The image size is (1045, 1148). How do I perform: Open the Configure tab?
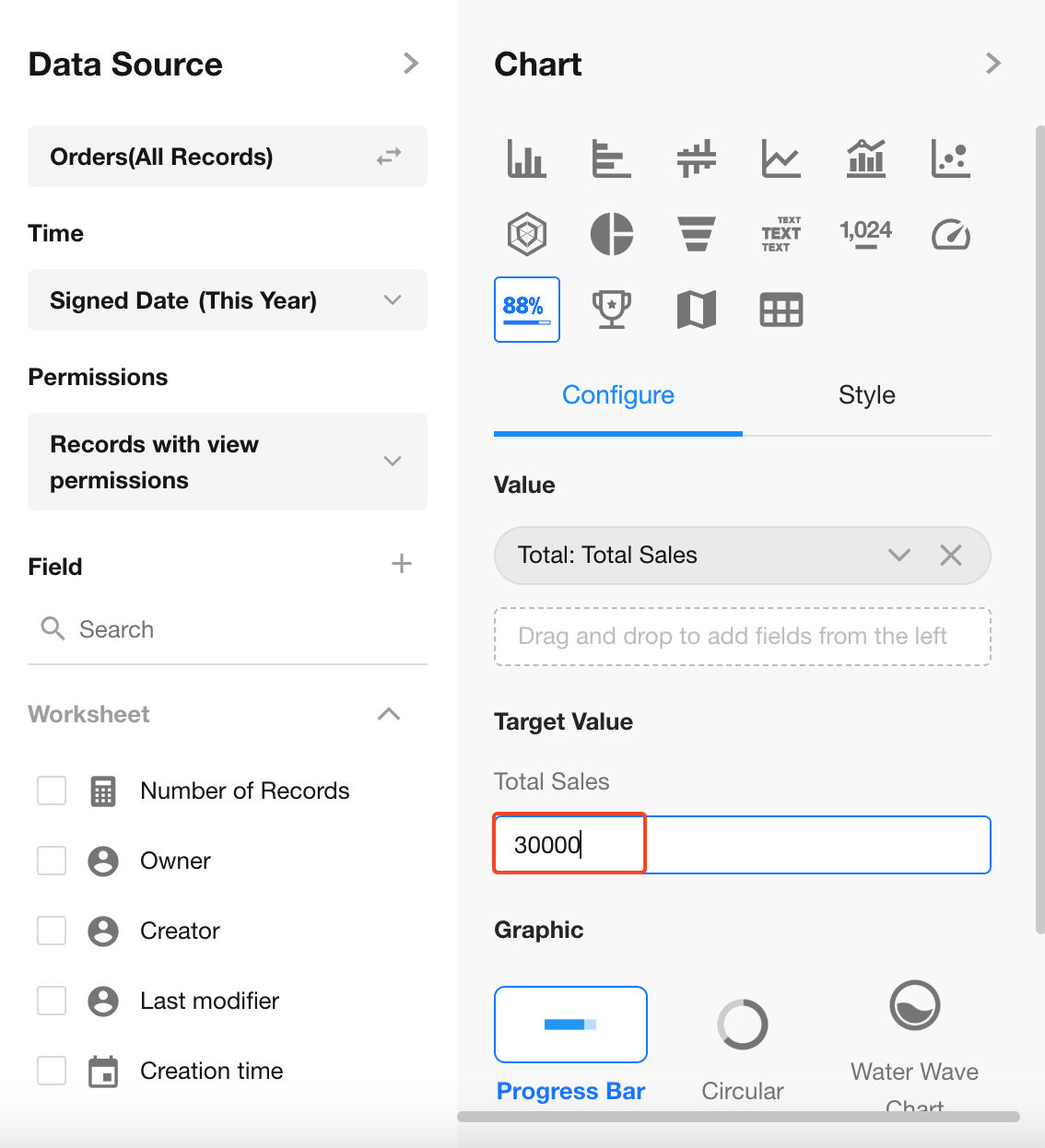pos(618,395)
